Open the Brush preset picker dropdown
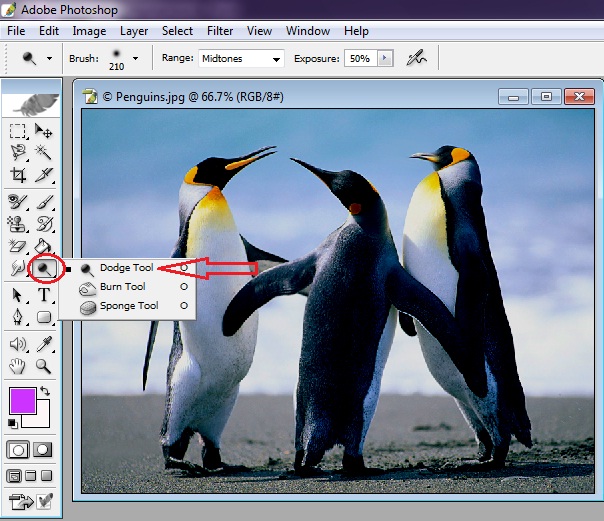Viewport: 604px width, 521px height. 135,59
